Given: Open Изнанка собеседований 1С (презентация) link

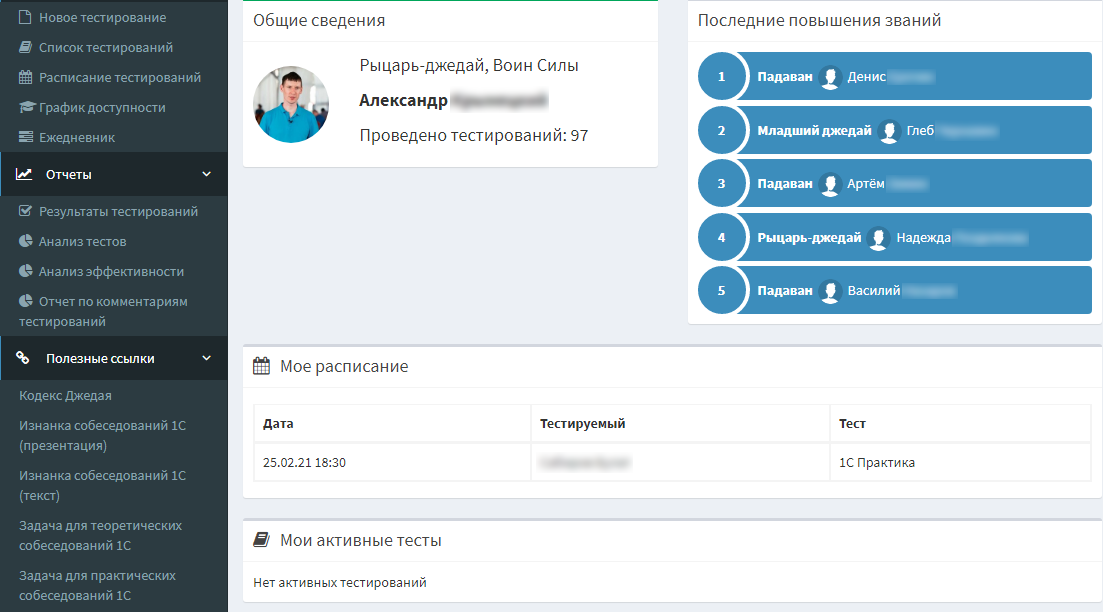Looking at the screenshot, I should pyautogui.click(x=102, y=435).
